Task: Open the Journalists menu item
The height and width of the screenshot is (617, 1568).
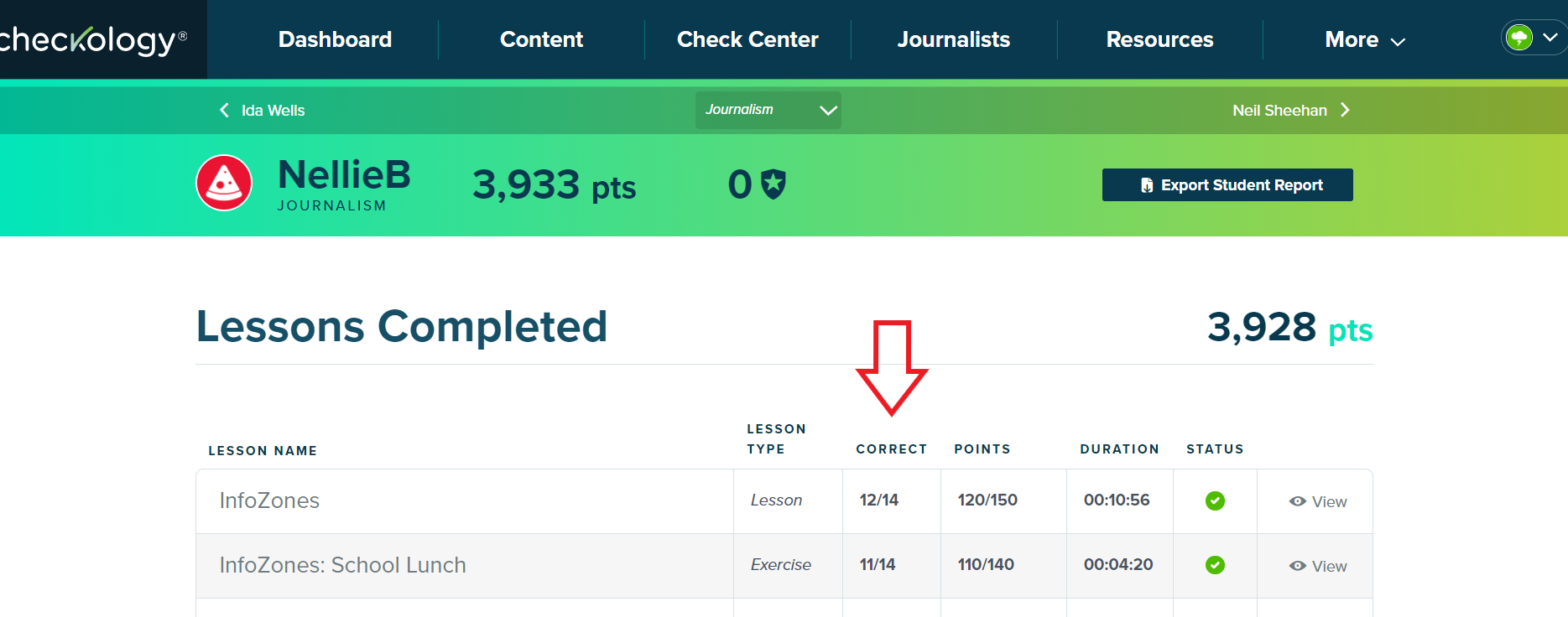Action: pos(954,39)
